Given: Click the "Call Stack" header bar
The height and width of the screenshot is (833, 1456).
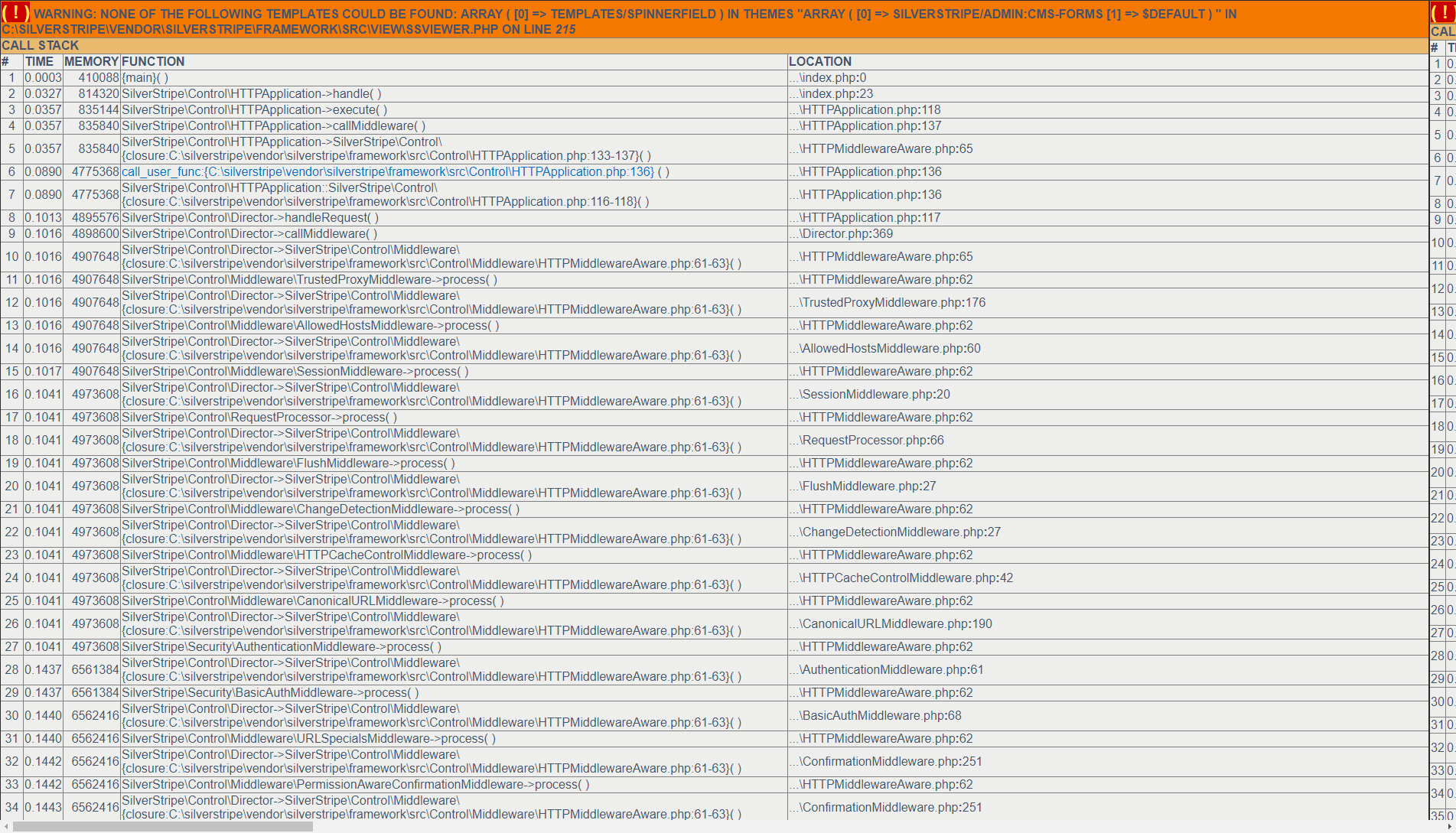Looking at the screenshot, I should (40, 46).
